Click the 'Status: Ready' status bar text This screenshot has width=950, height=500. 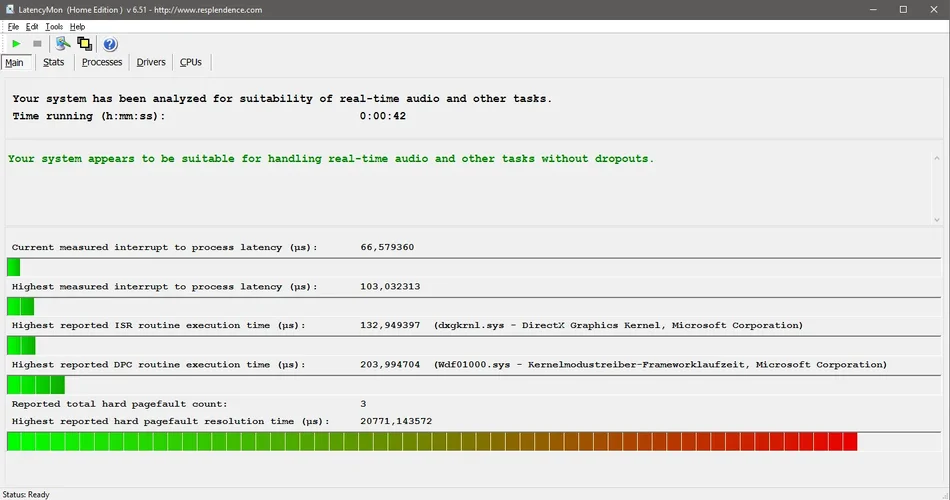26,495
